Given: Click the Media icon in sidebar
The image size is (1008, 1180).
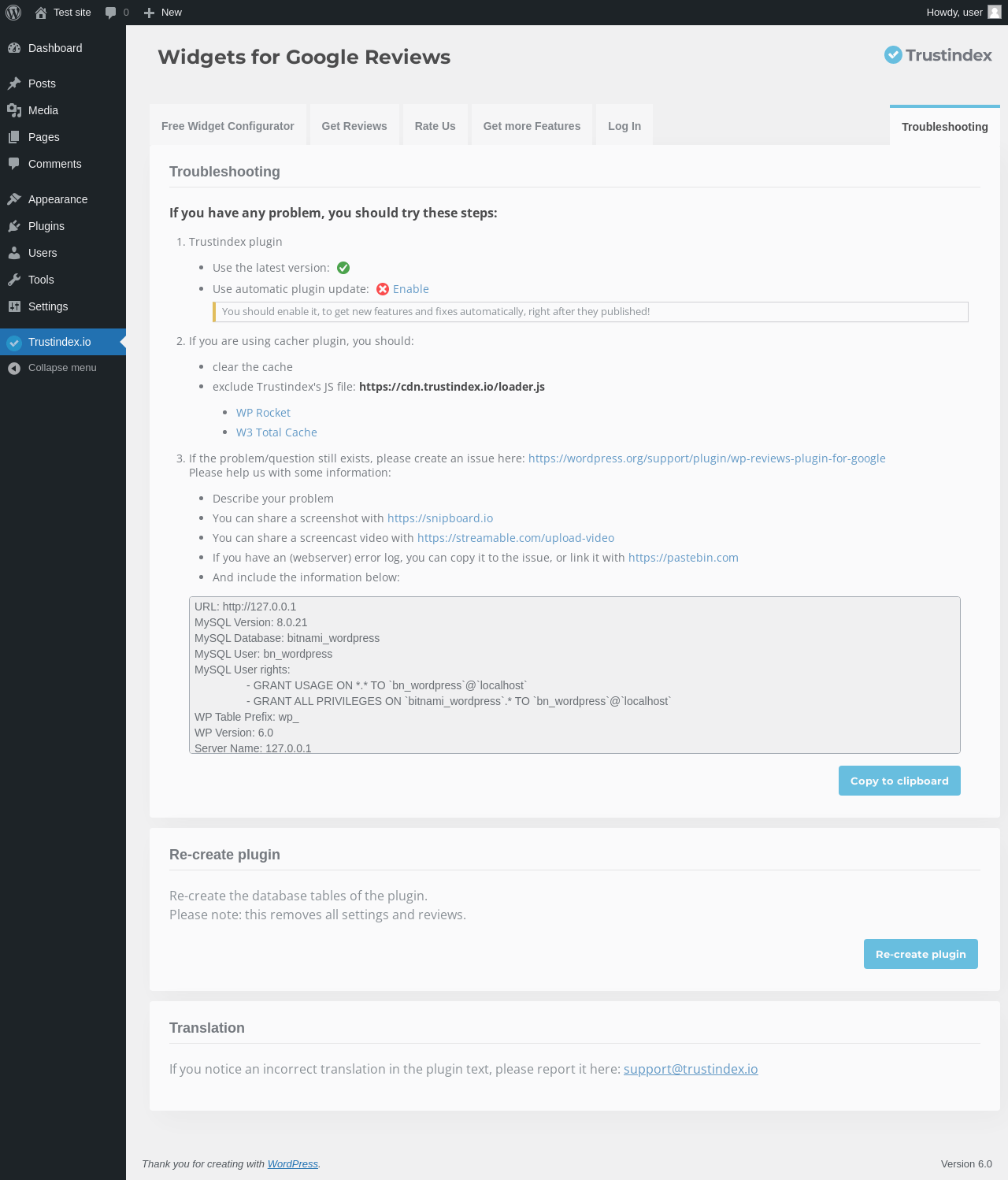Looking at the screenshot, I should pyautogui.click(x=14, y=110).
